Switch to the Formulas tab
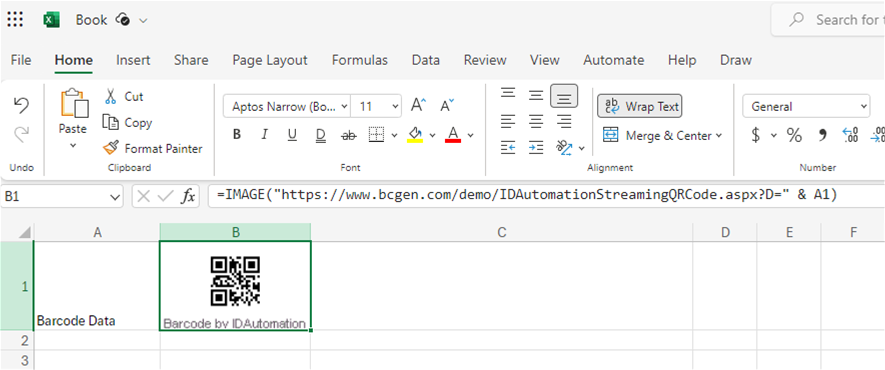Image resolution: width=885 pixels, height=370 pixels. pyautogui.click(x=360, y=60)
